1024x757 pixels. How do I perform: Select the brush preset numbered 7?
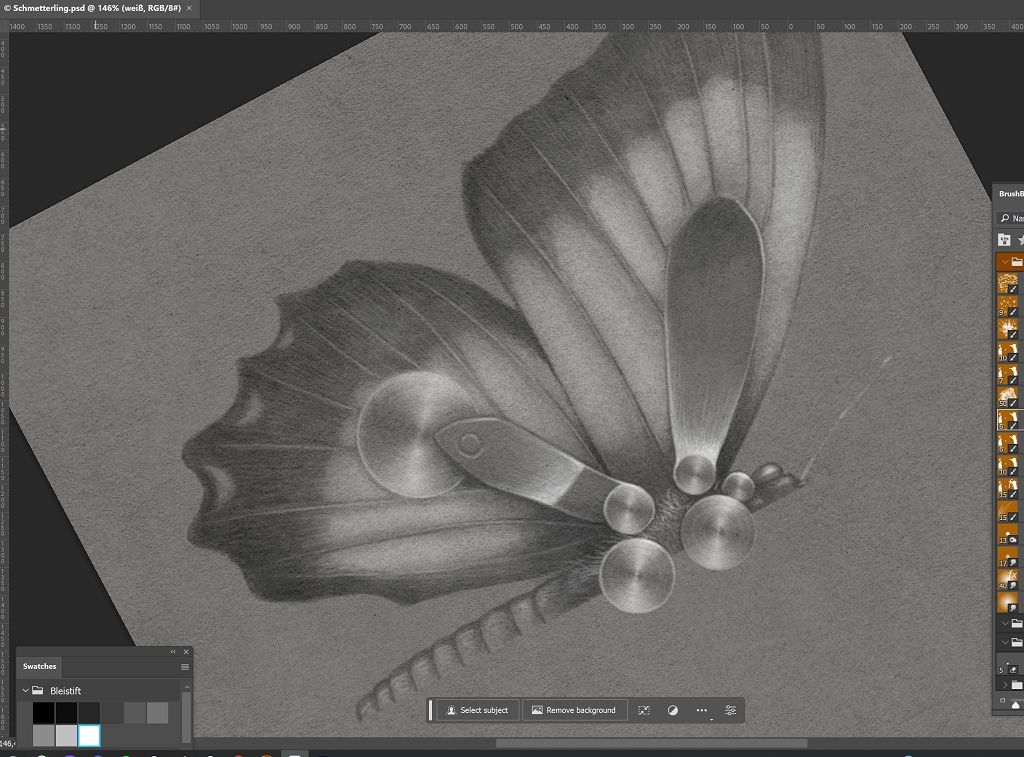tap(1008, 374)
